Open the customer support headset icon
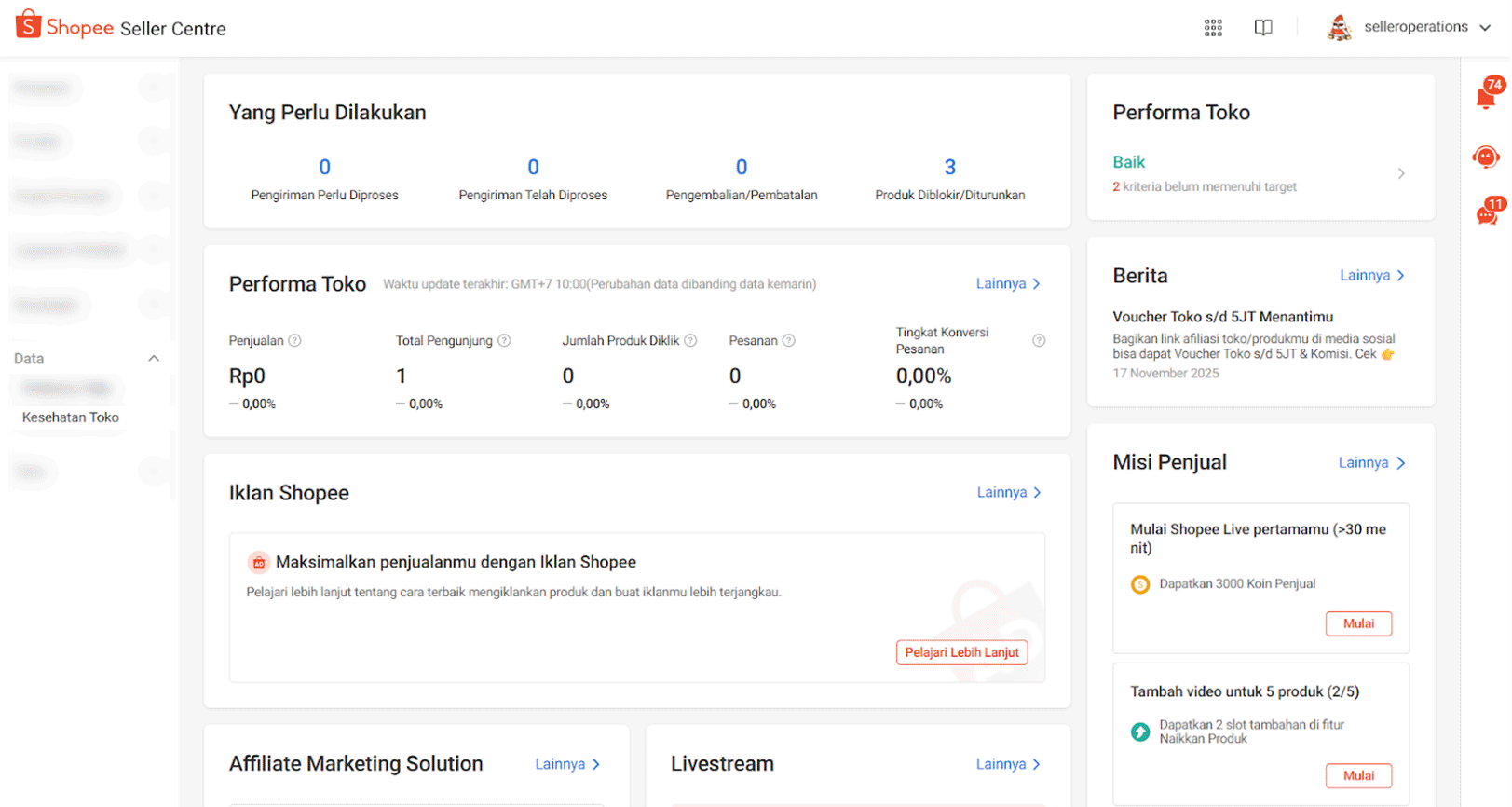Image resolution: width=1512 pixels, height=807 pixels. tap(1486, 157)
